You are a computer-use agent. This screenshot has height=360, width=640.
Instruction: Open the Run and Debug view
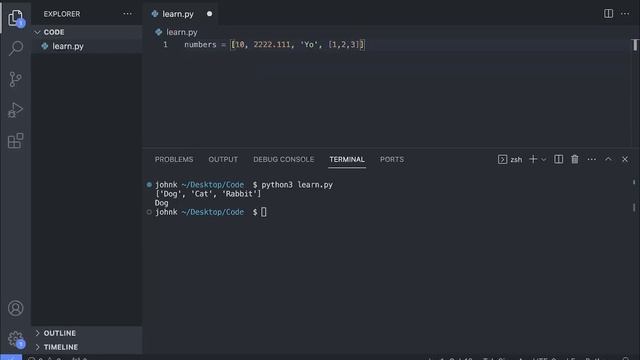pyautogui.click(x=16, y=110)
